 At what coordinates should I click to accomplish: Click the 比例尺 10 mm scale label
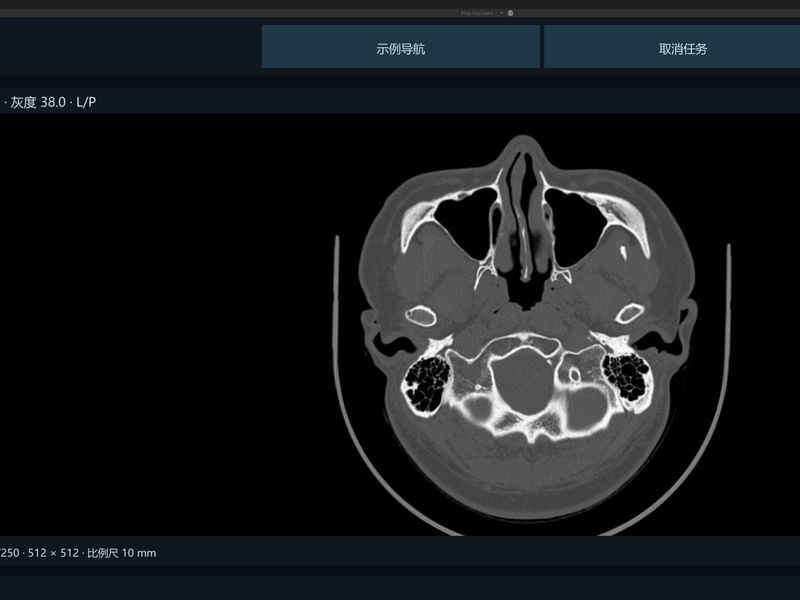121,553
